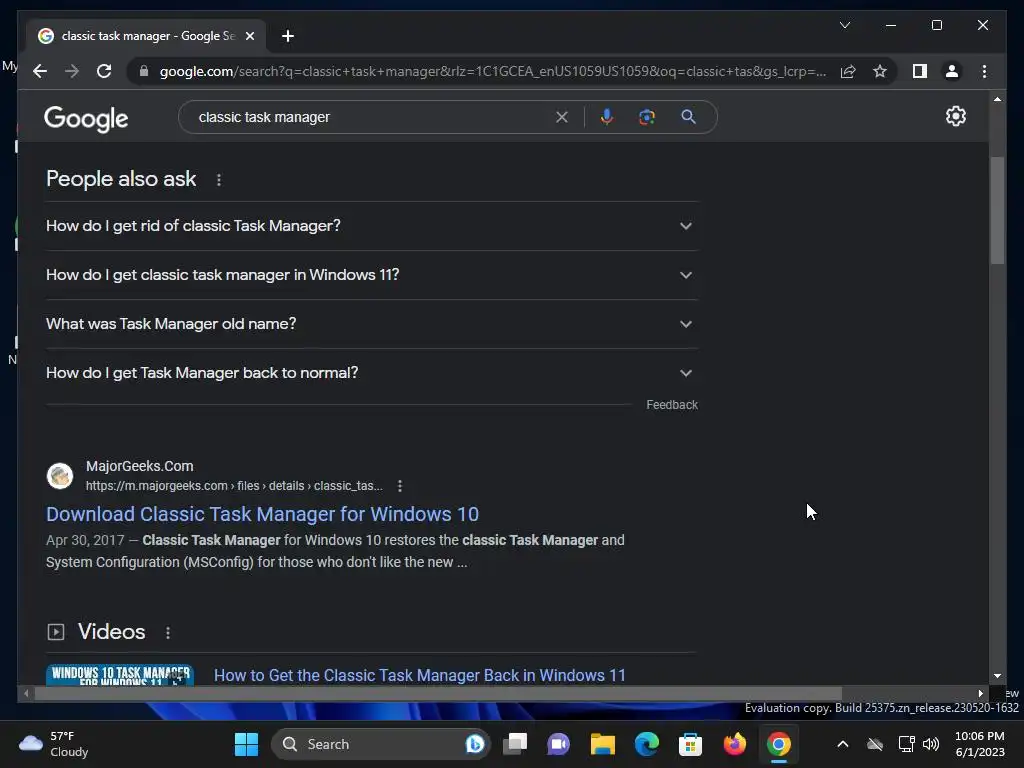Open 'Download Classic Task Manager for Windows 10'
The width and height of the screenshot is (1024, 768).
(x=263, y=515)
